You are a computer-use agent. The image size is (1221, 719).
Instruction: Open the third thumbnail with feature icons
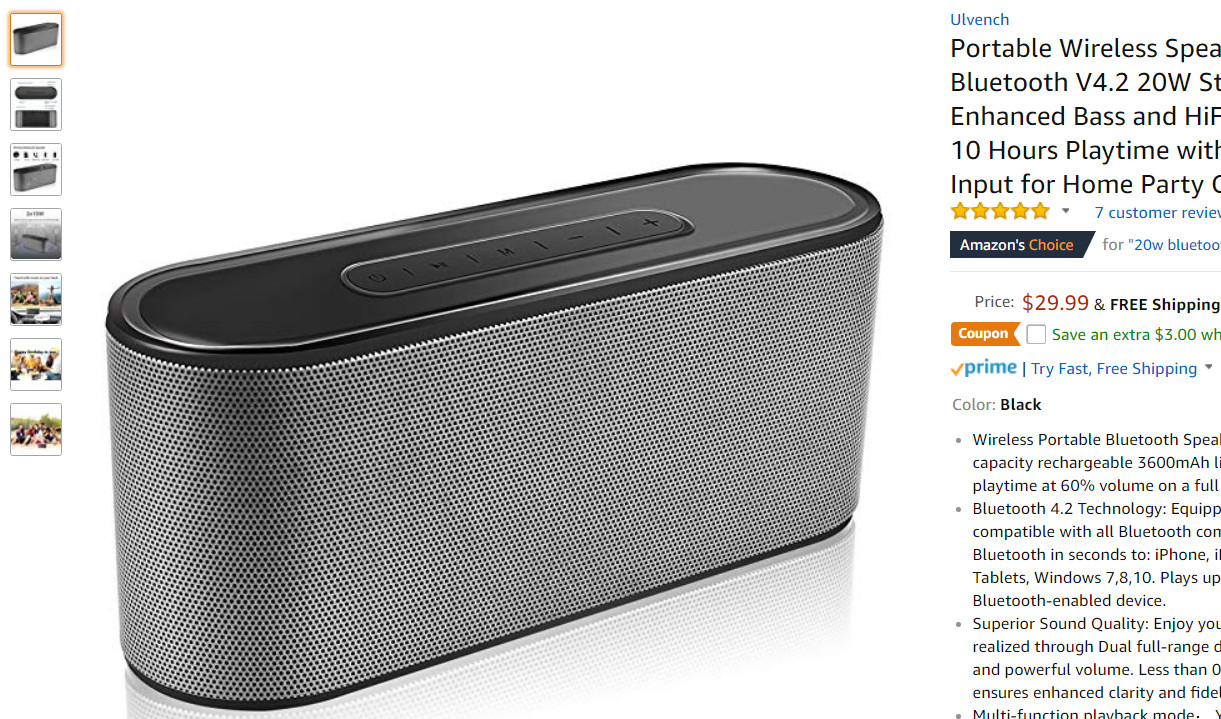pos(36,169)
